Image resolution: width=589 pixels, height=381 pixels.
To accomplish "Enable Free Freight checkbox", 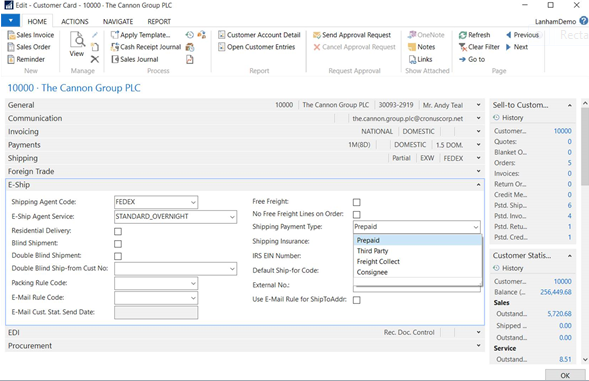I will click(356, 202).
